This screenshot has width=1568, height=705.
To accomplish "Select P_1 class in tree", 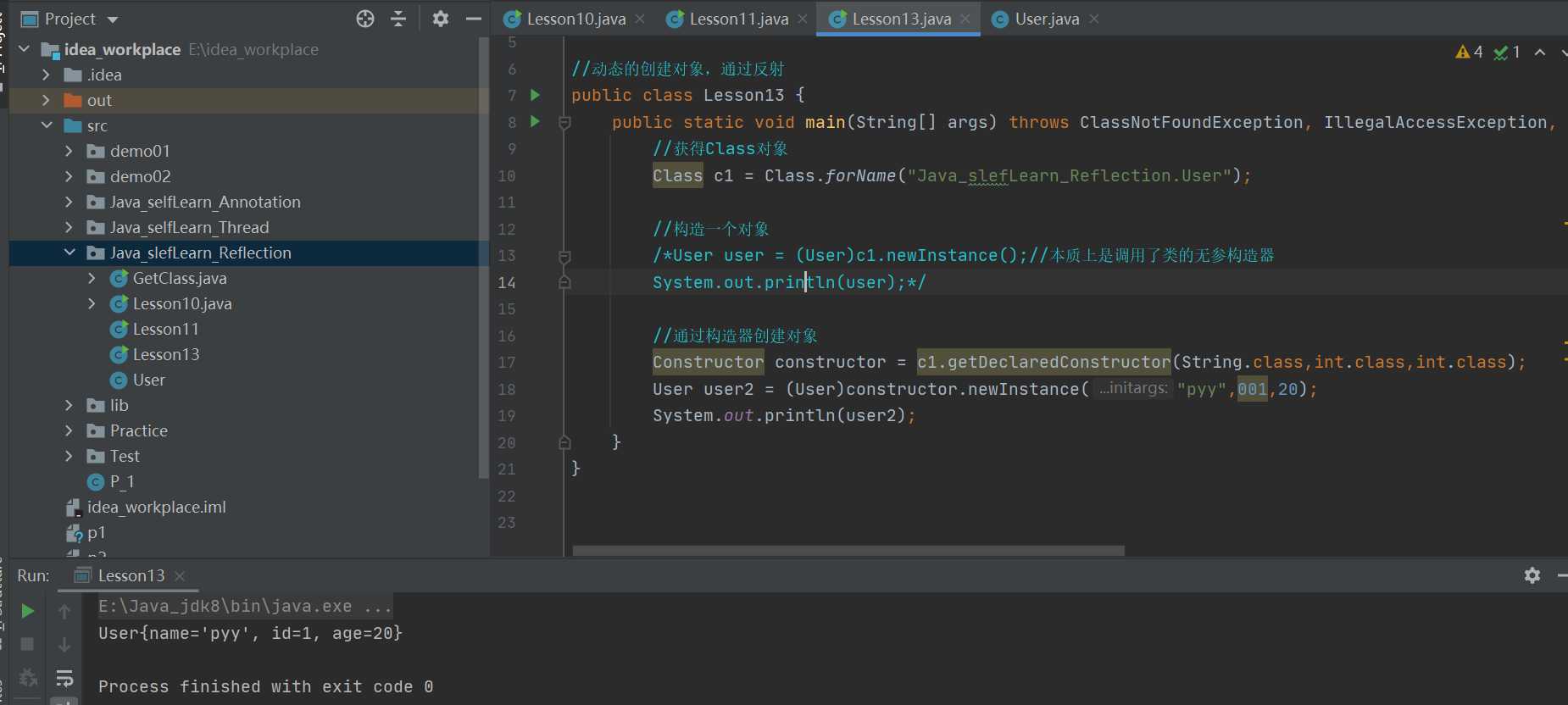I will [x=122, y=481].
